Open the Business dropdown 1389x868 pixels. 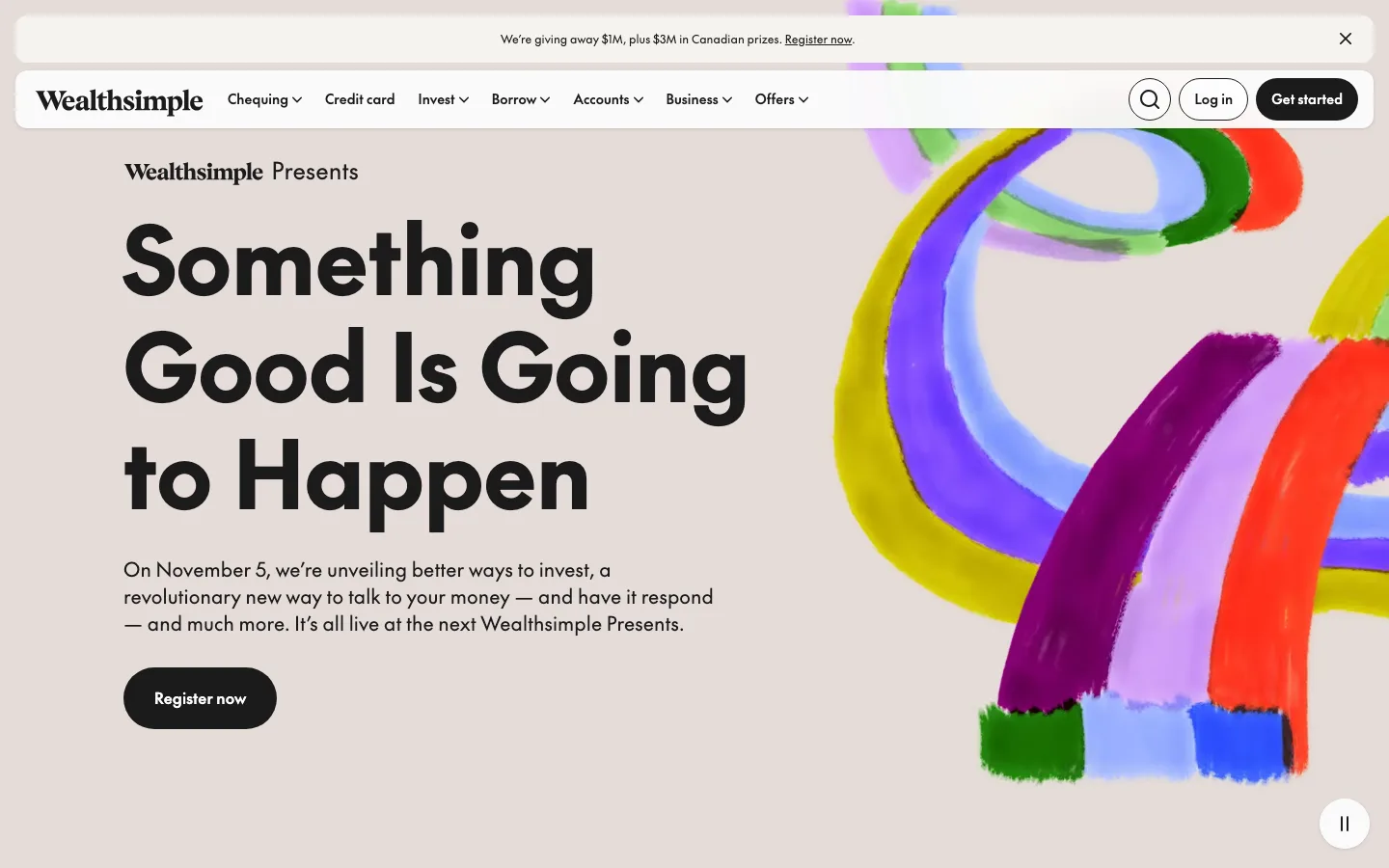(698, 99)
